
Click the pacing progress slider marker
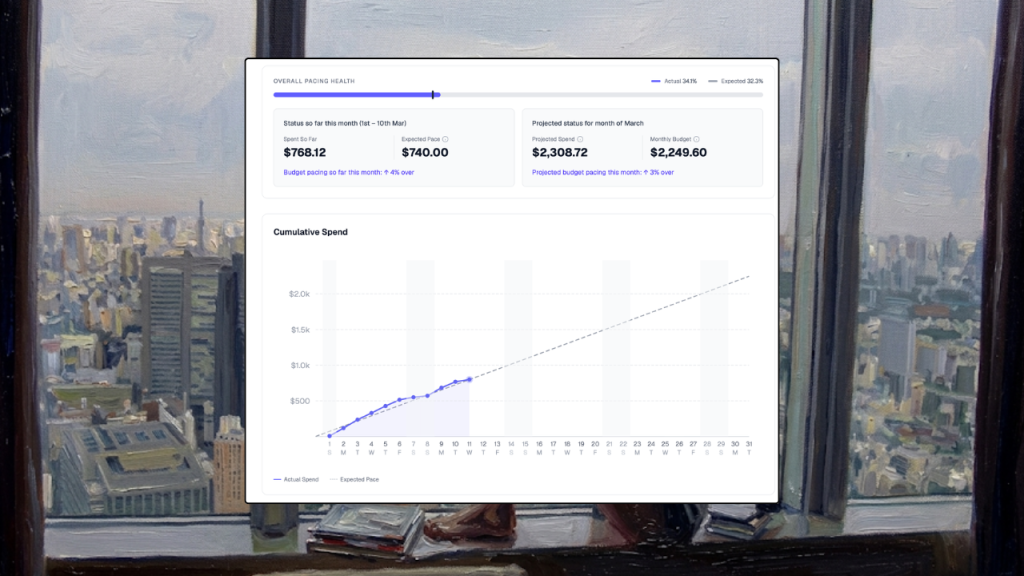(x=434, y=95)
